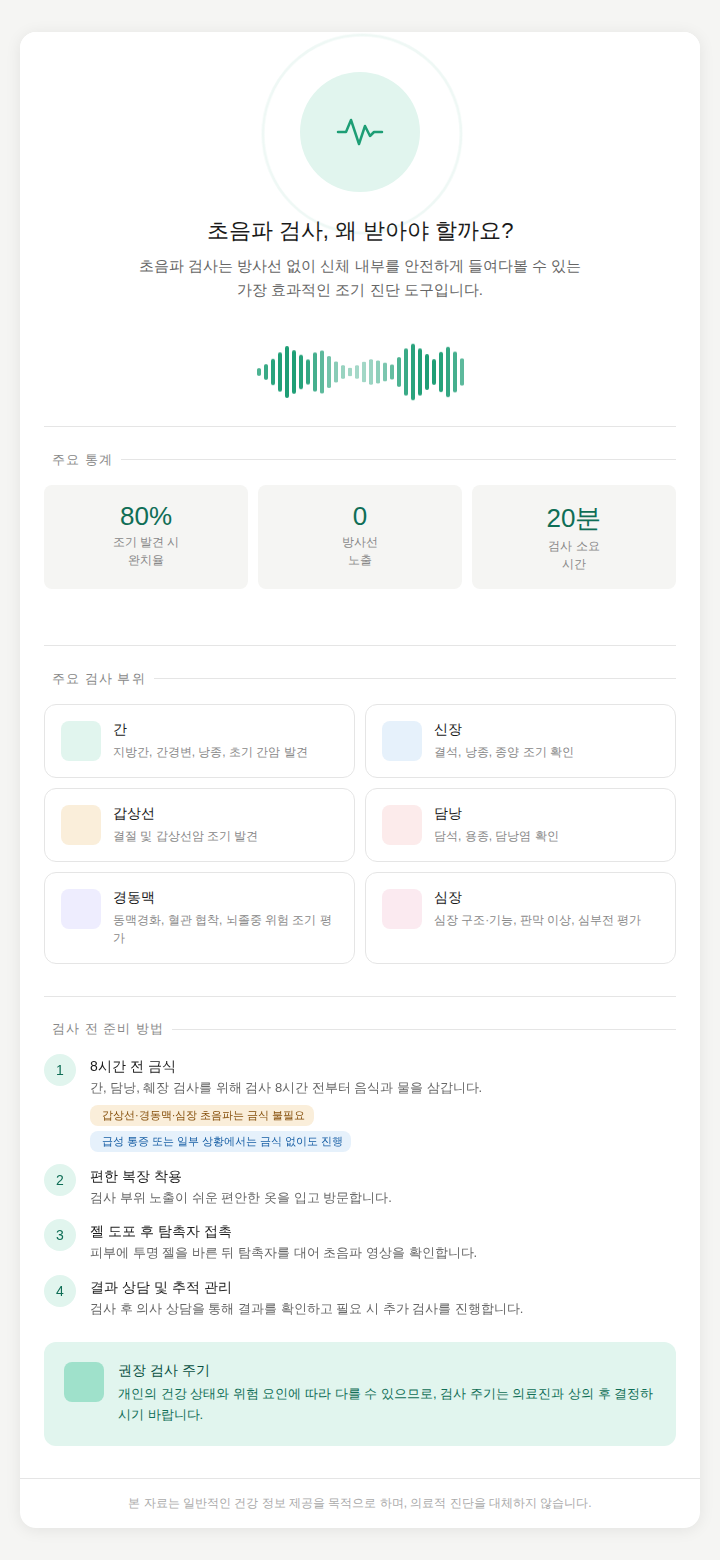
Task: Open the 0 방사선 노출 stat card
Action: coord(360,537)
